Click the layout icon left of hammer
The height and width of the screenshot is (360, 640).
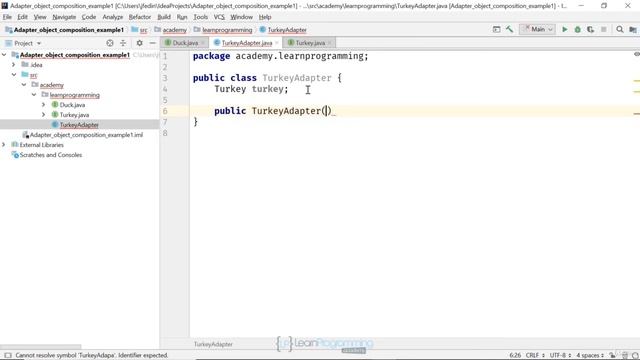[496, 29]
